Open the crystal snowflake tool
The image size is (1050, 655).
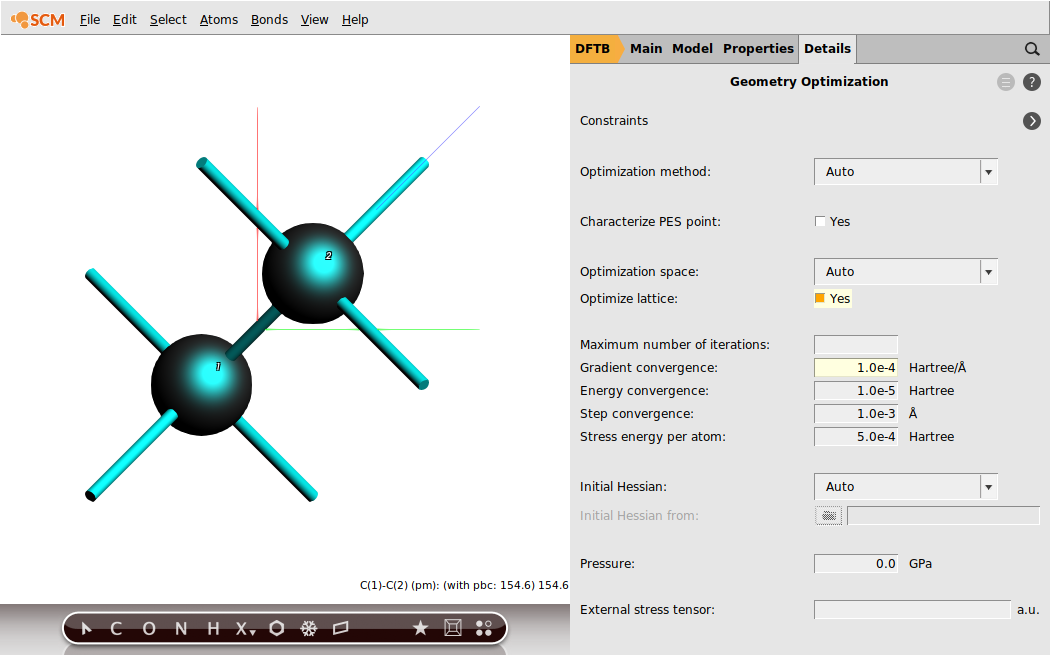click(x=309, y=628)
